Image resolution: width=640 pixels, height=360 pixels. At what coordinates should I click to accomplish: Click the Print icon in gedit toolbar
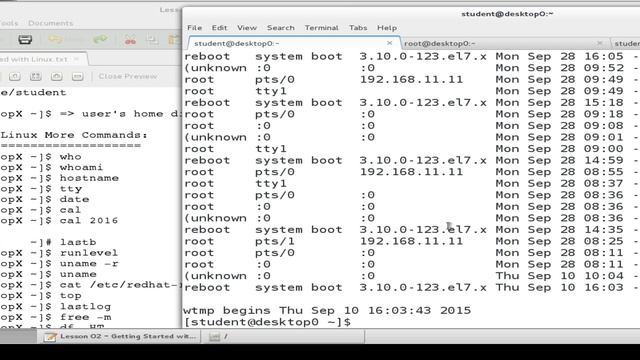click(25, 40)
